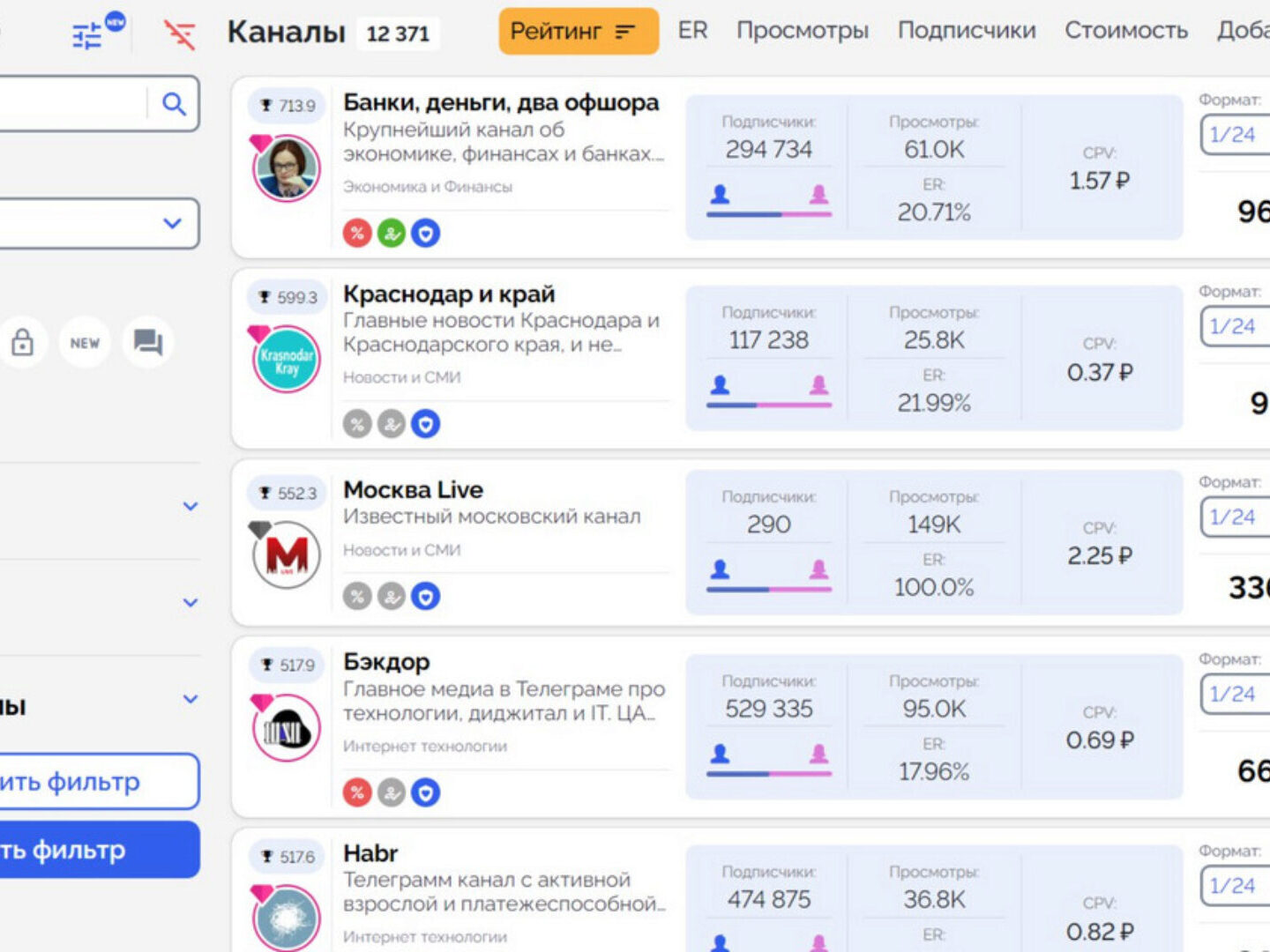Screen dimensions: 1270x952
Task: Click Москва Live channel avatar
Action: coord(287,554)
